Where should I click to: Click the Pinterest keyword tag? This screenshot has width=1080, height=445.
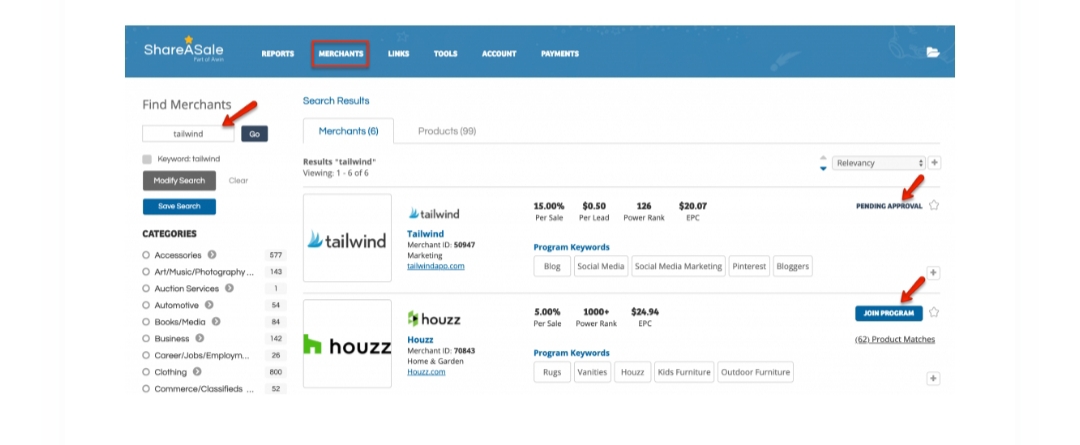point(749,267)
